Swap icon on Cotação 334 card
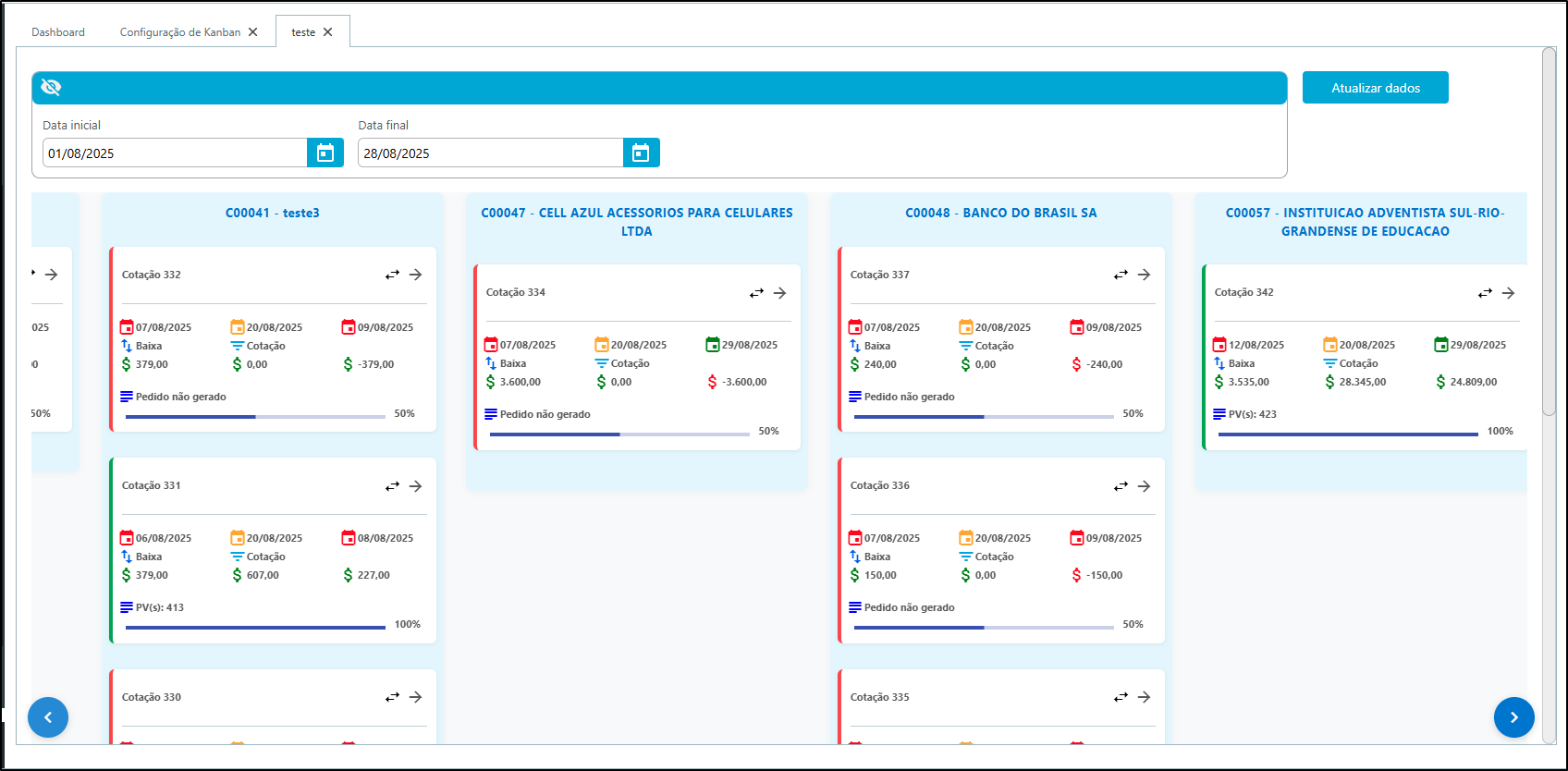1568x771 pixels. [x=756, y=293]
